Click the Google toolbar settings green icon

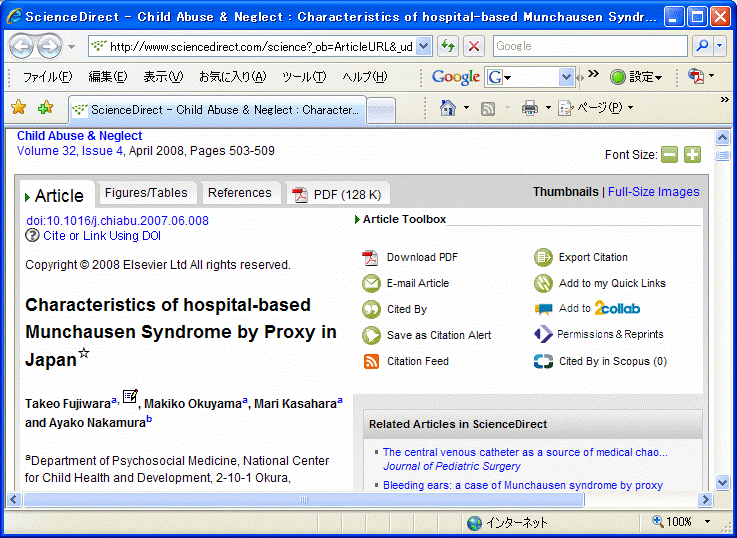pos(618,77)
